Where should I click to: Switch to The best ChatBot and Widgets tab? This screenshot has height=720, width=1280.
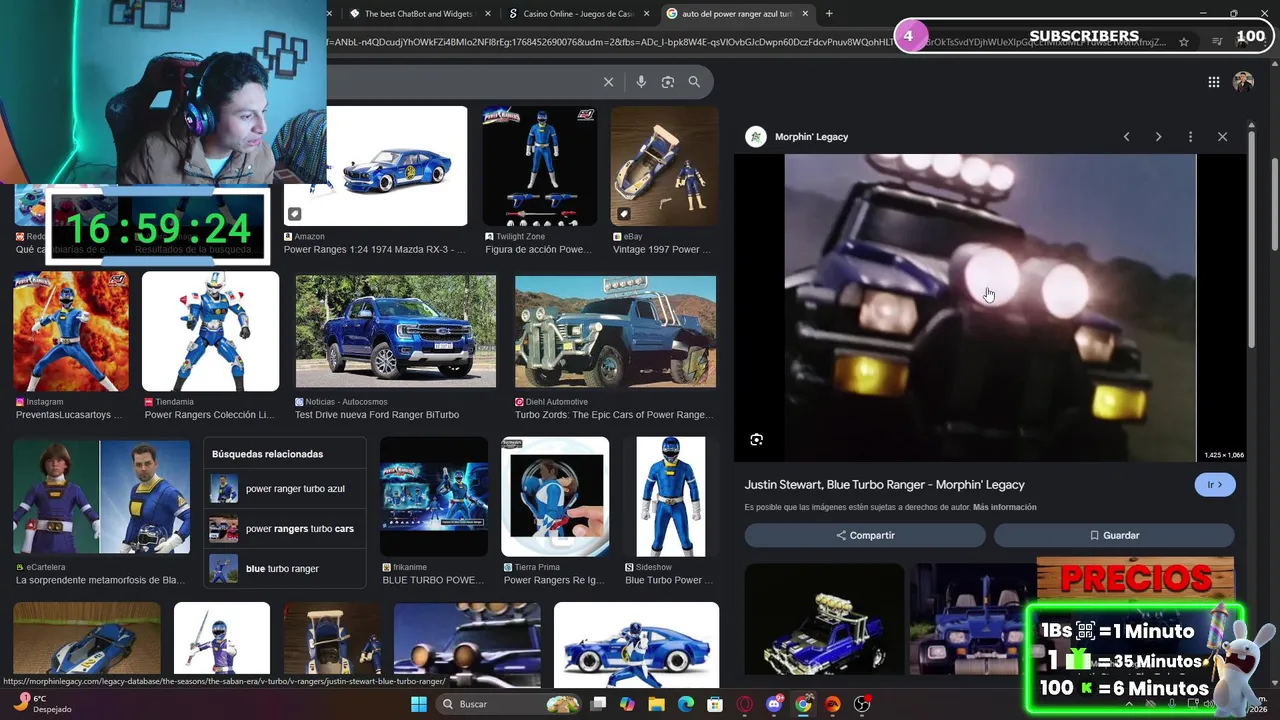coord(418,14)
